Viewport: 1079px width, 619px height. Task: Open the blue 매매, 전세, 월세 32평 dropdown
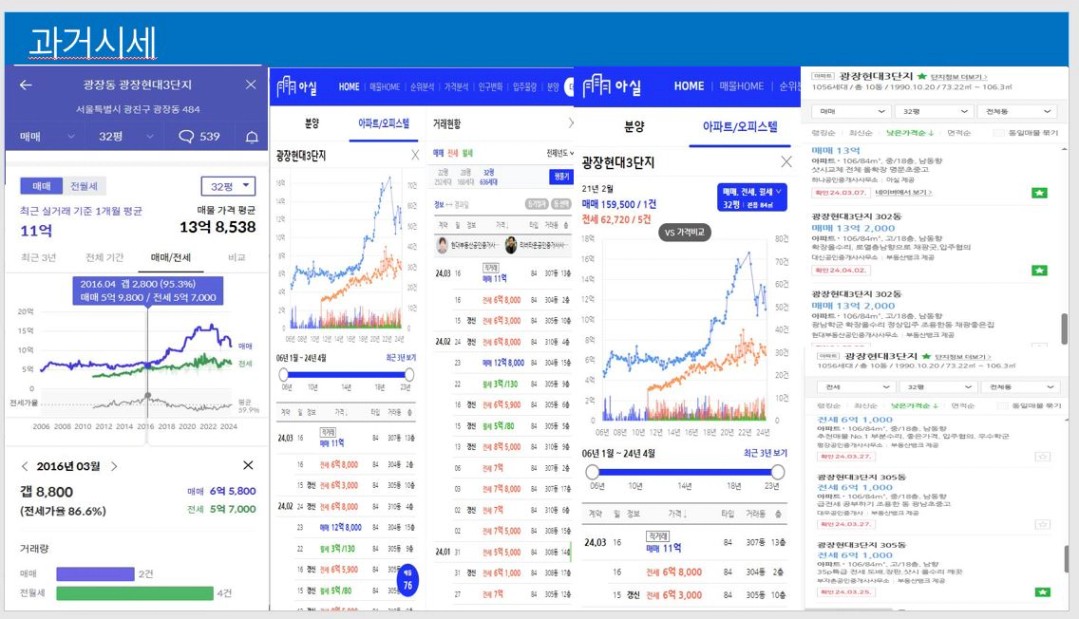point(751,197)
